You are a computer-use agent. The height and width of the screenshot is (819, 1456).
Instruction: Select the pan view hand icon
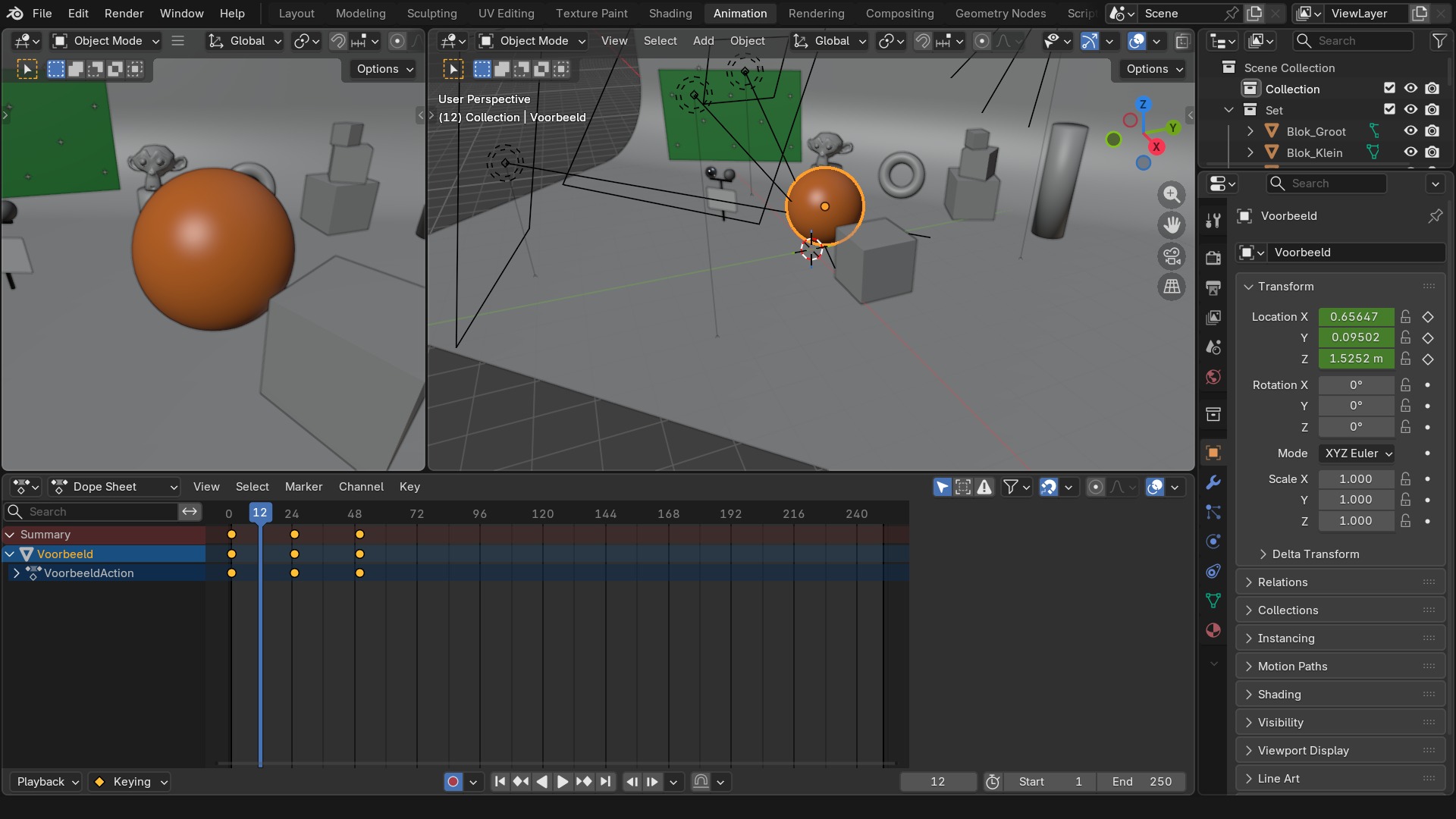(x=1172, y=225)
